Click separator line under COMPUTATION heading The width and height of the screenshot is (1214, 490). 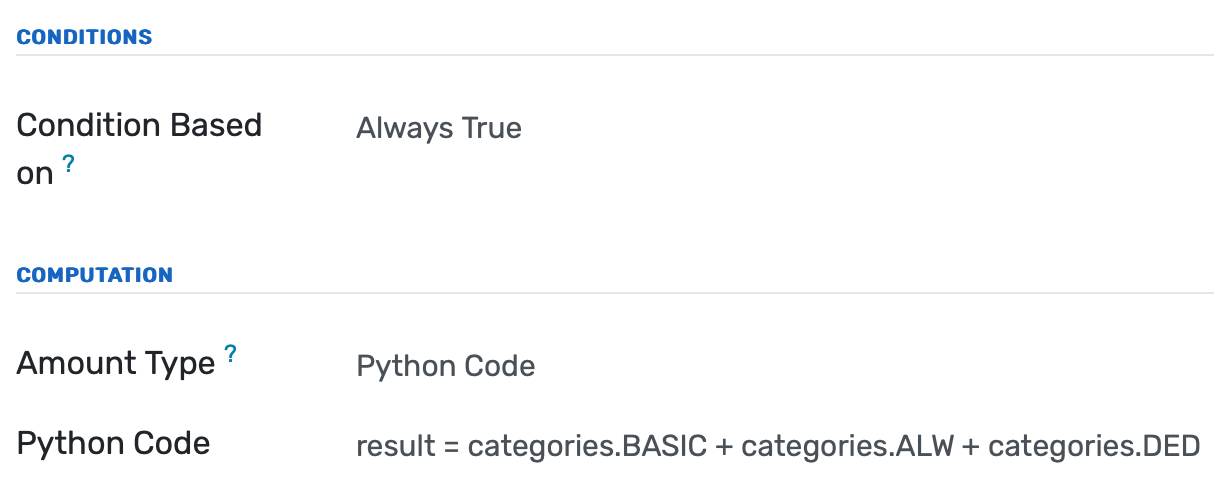(x=614, y=293)
